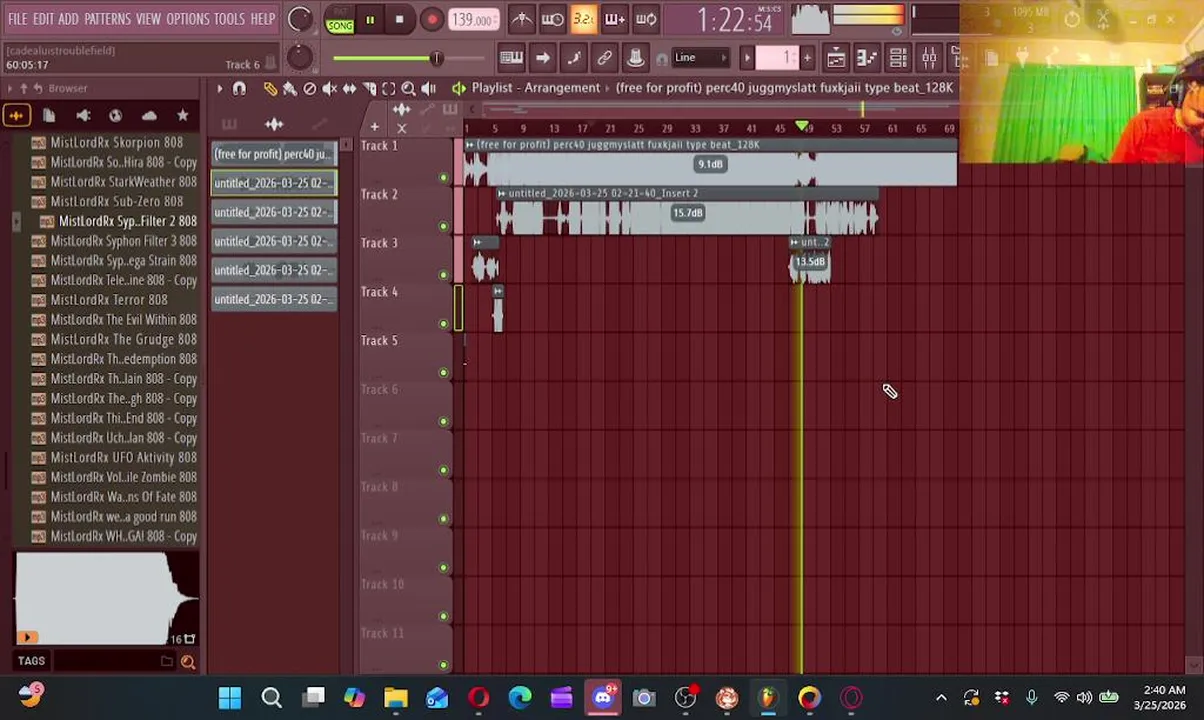Open browser cloud library icon
Viewport: 1204px width, 720px height.
149,116
